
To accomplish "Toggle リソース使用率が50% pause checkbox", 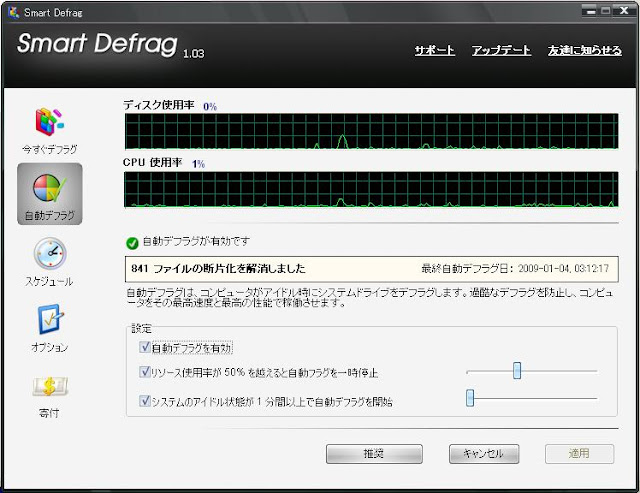I will [144, 372].
